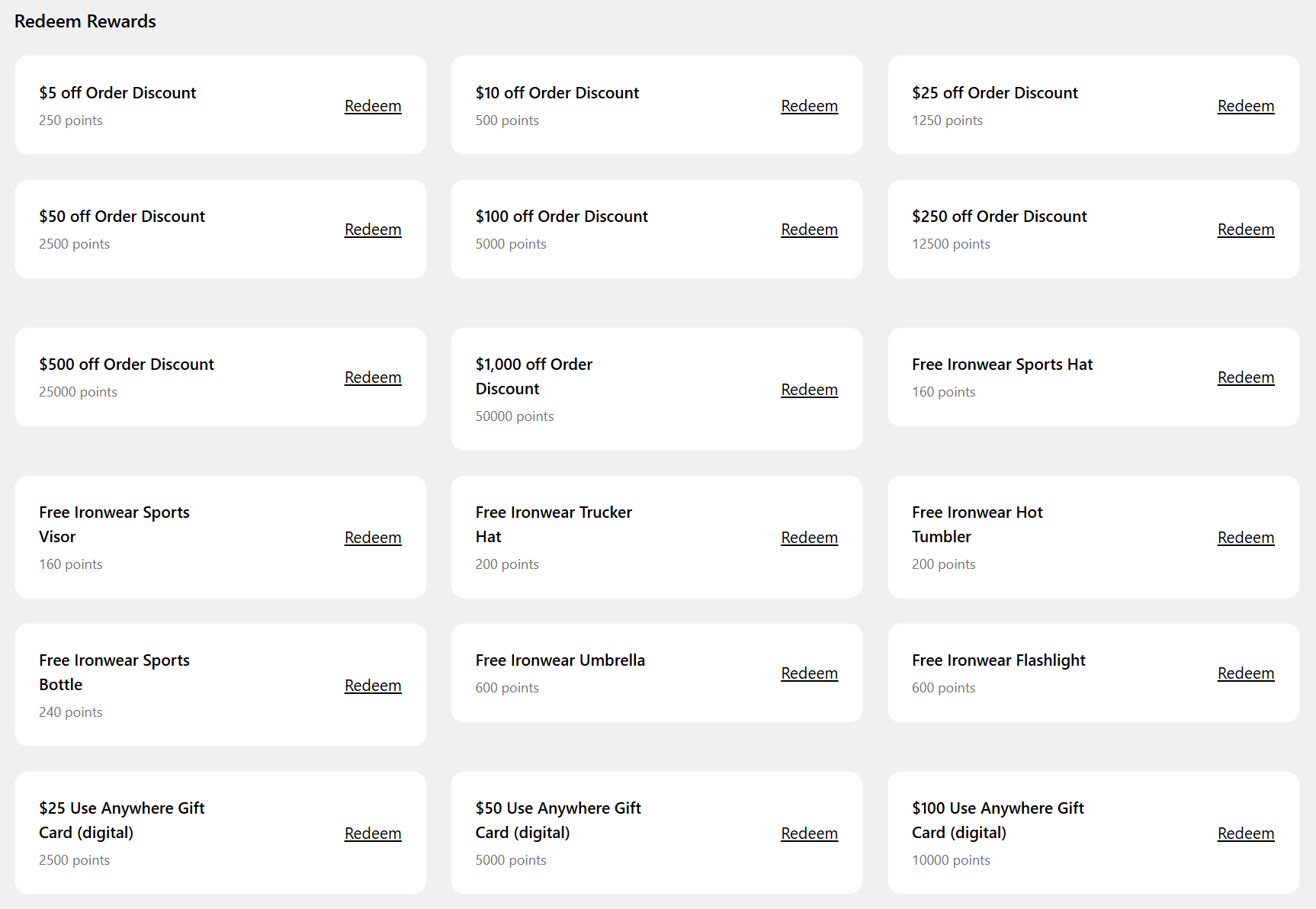Viewport: 1316px width, 909px height.
Task: Redeem the $25 off Order Discount
Action: pyautogui.click(x=1245, y=106)
